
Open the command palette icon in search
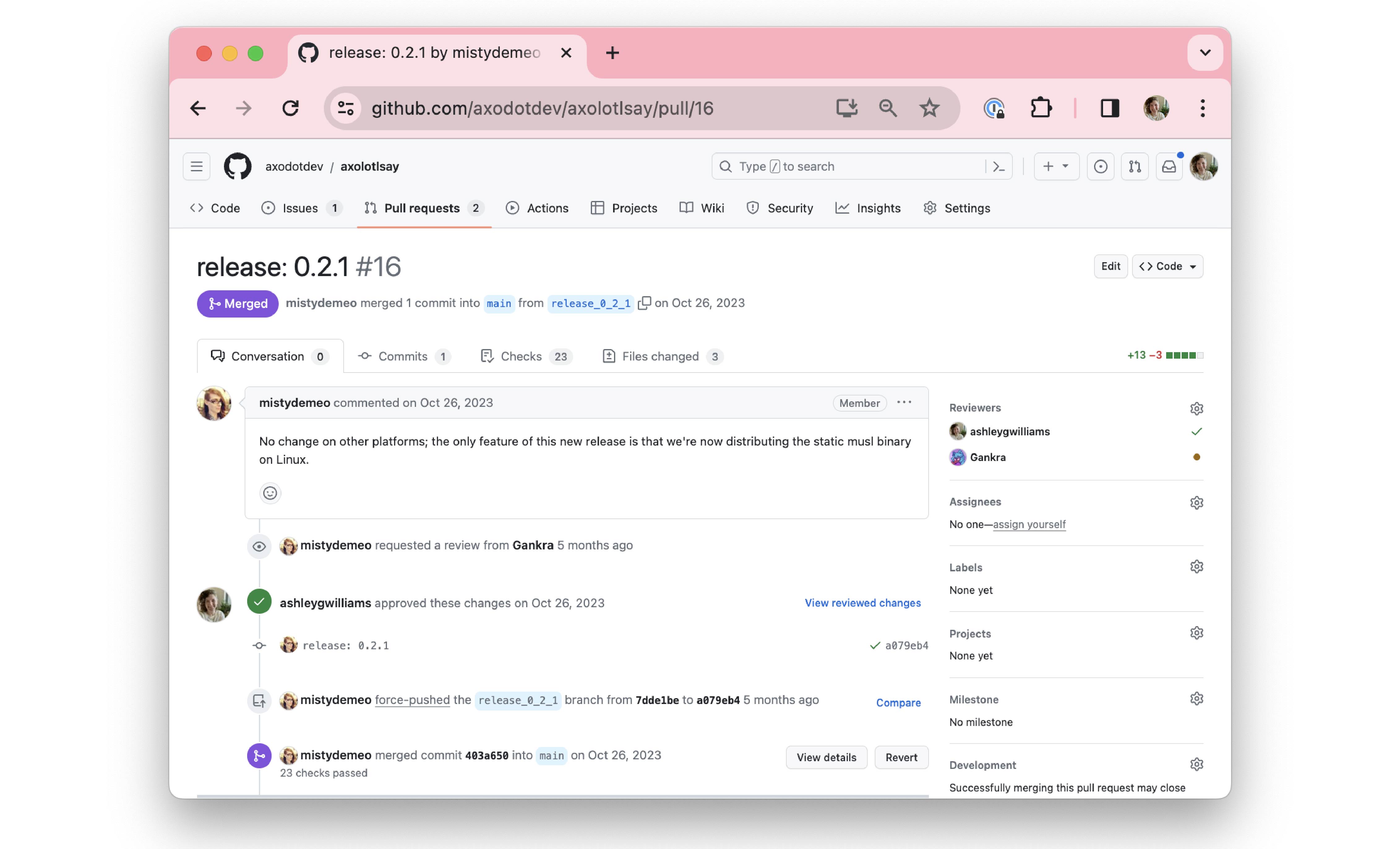pyautogui.click(x=998, y=166)
